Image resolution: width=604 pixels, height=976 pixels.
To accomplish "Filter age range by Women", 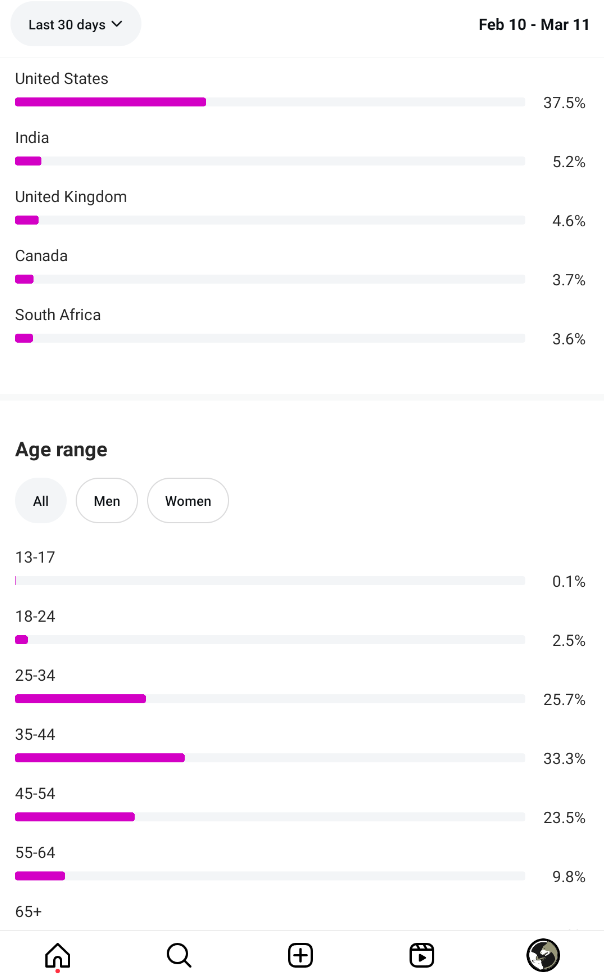I will (x=188, y=501).
